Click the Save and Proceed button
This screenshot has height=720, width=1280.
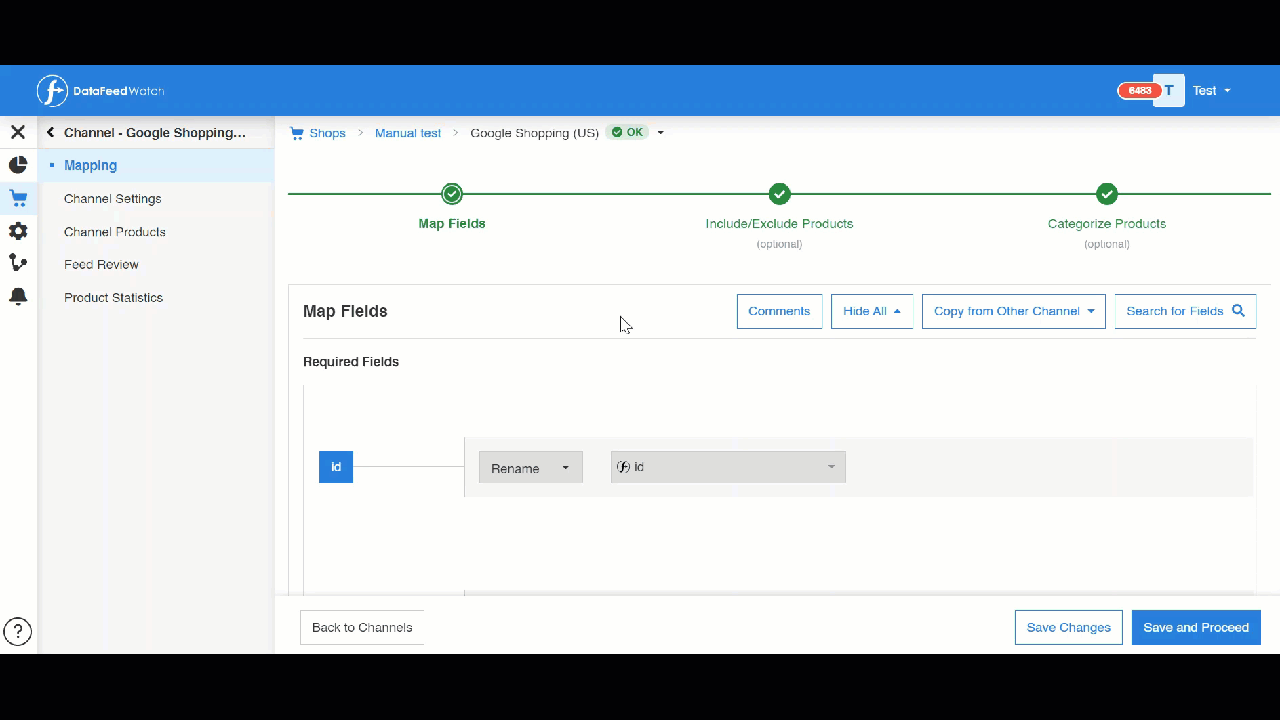[1196, 627]
